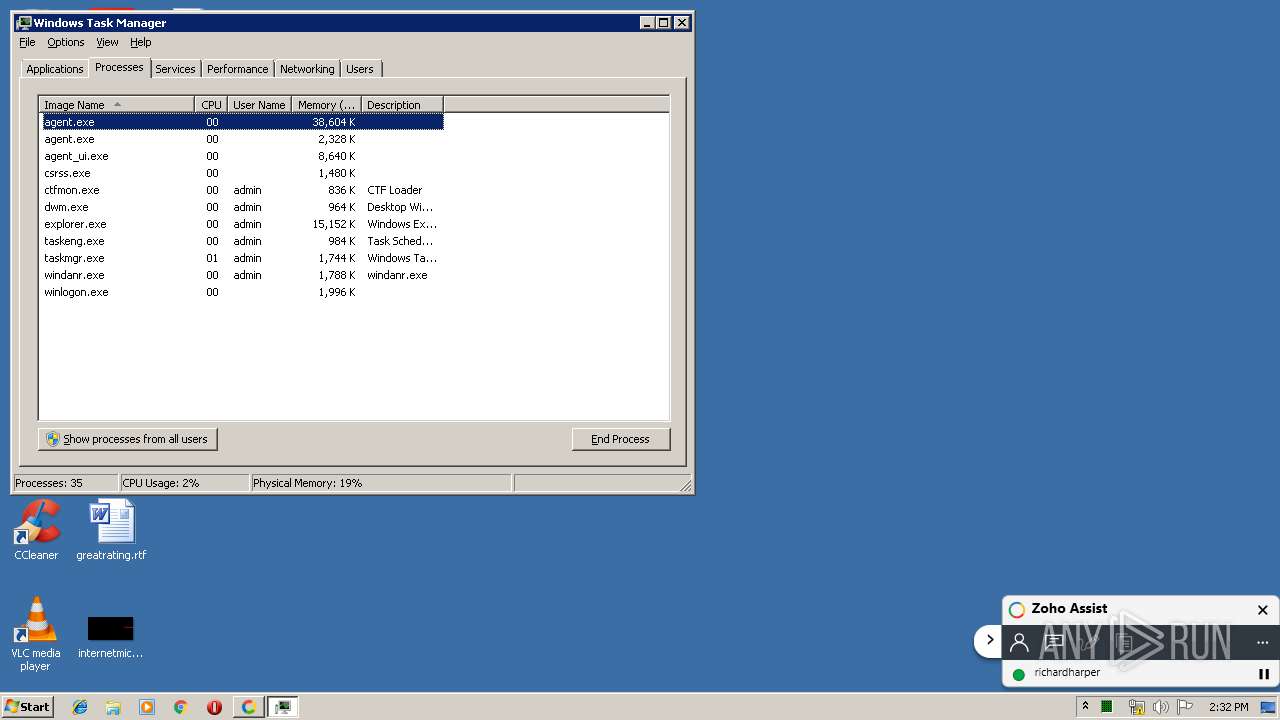The width and height of the screenshot is (1280, 720).
Task: Switch to the Applications tab
Action: [55, 69]
